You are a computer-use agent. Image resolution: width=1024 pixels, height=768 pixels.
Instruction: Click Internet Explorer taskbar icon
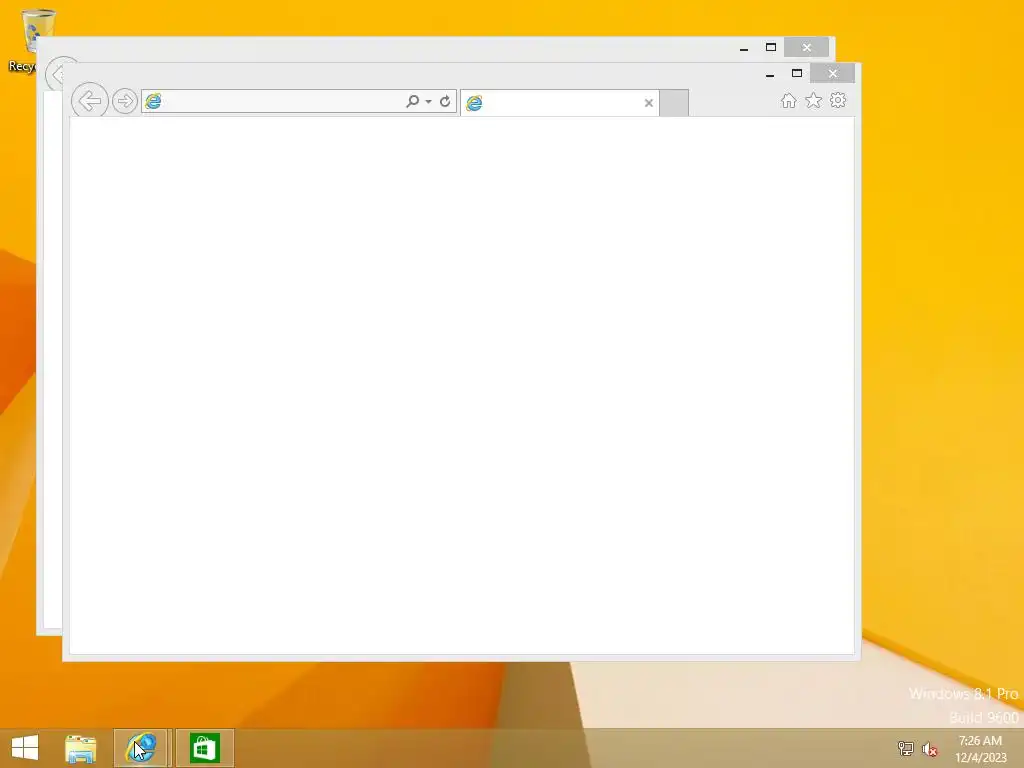[141, 748]
